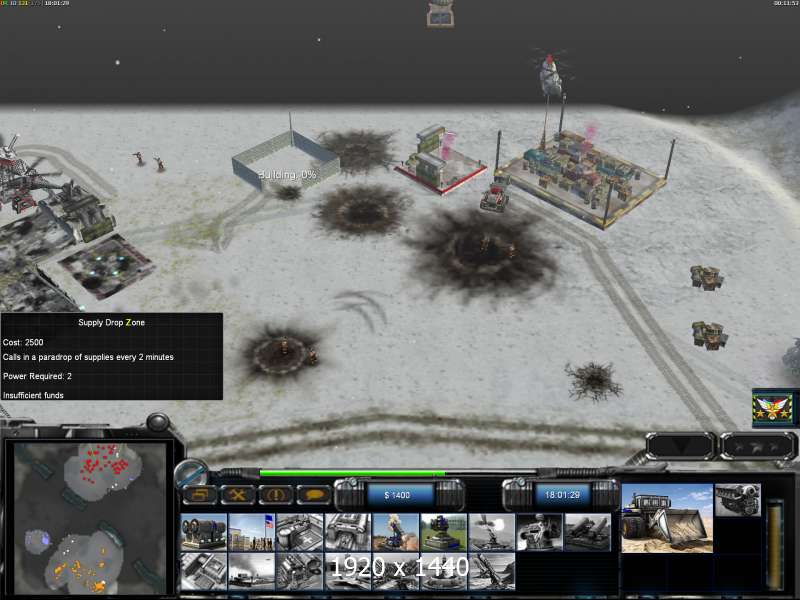Viewport: 800px width, 600px height.
Task: Click the upper supply crate pile at right
Action: [707, 277]
